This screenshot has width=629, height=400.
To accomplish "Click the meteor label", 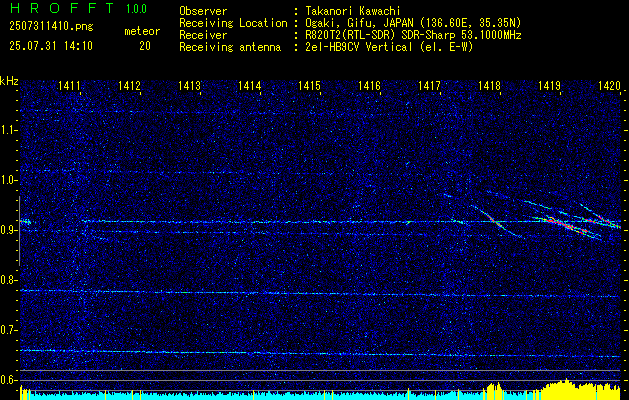I will (142, 31).
